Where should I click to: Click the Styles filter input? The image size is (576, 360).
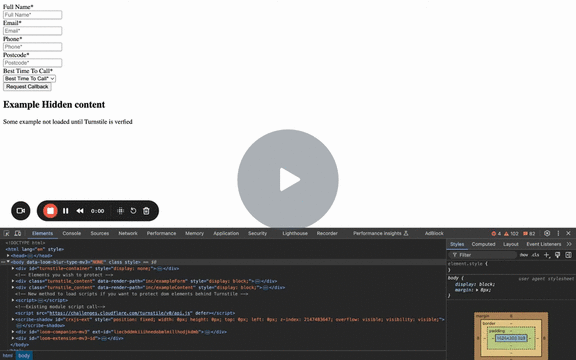(482, 255)
